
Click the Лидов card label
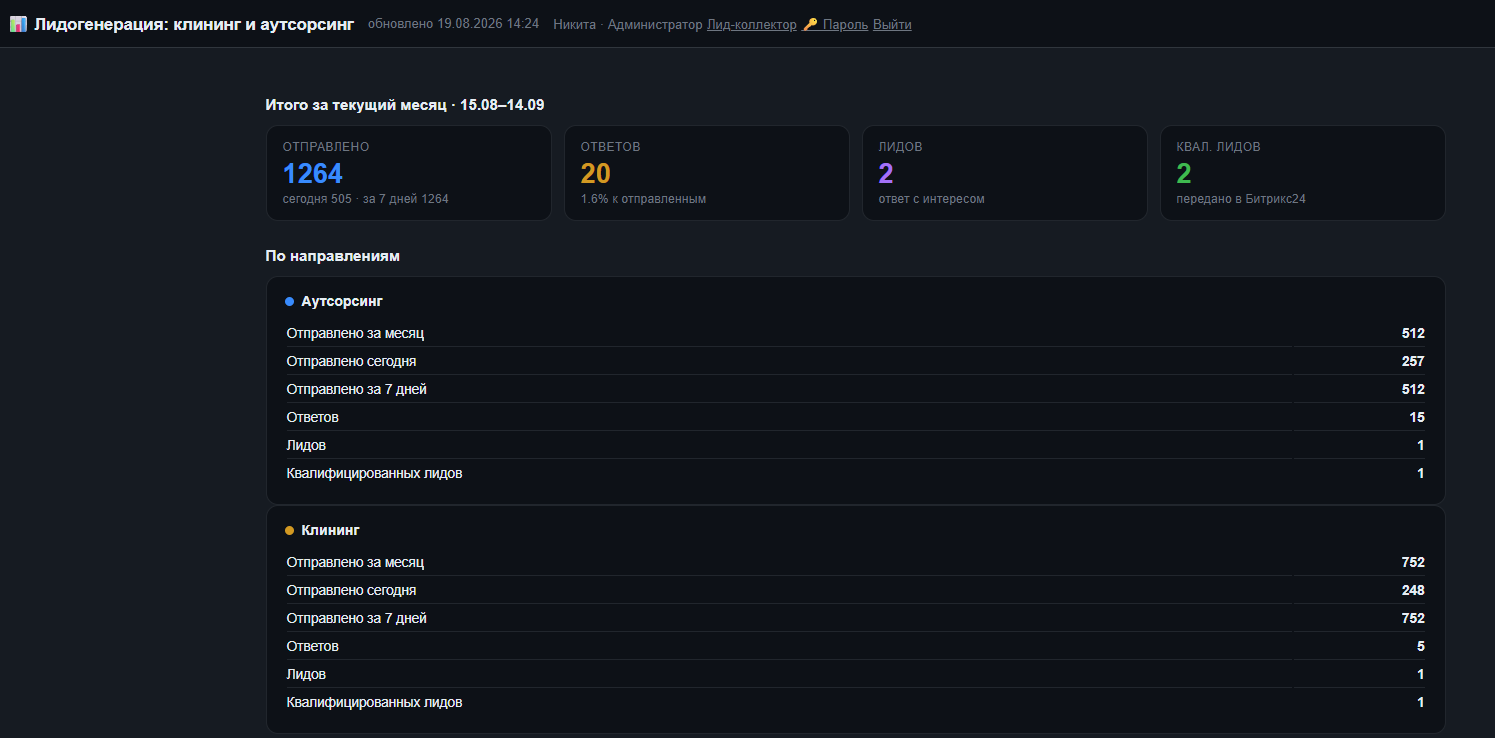pos(900,146)
